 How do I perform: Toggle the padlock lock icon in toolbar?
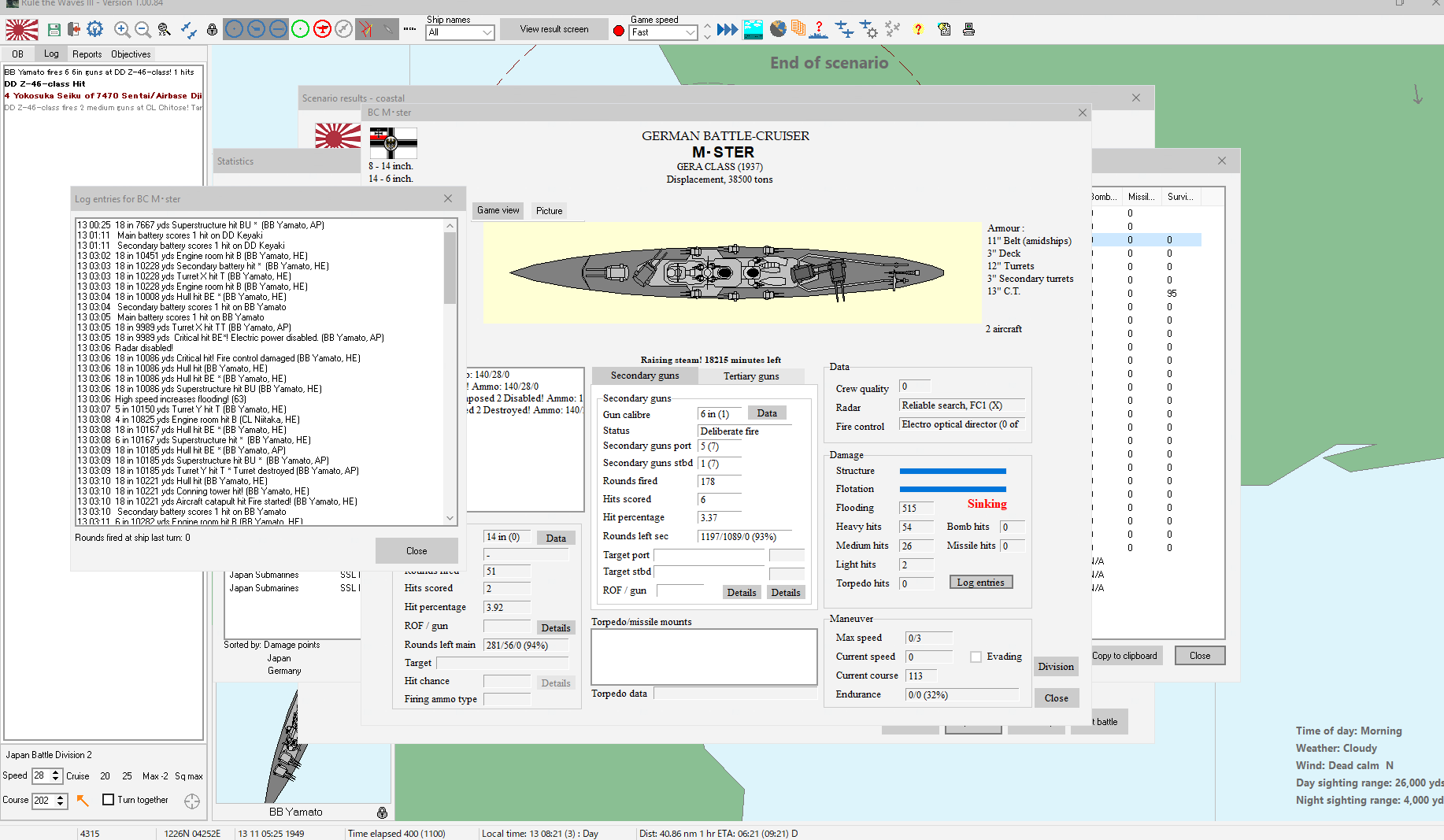click(212, 30)
